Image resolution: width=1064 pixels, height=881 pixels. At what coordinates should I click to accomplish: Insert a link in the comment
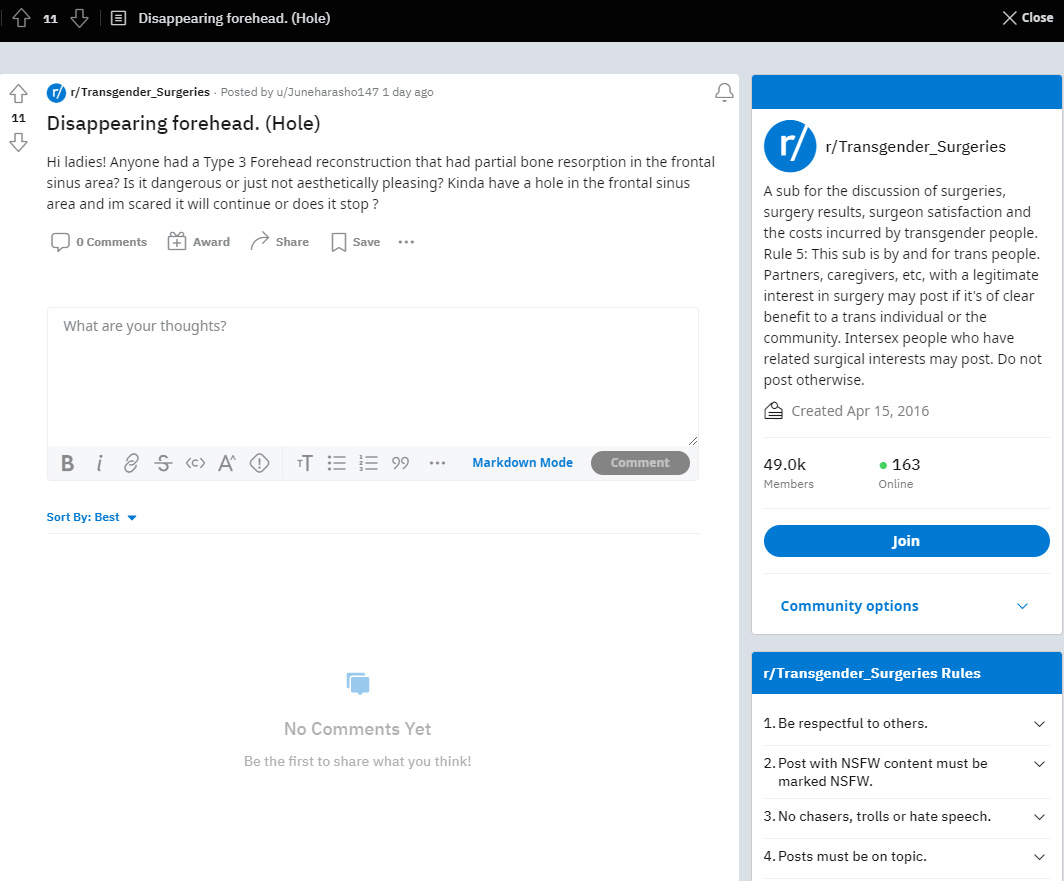tap(131, 463)
